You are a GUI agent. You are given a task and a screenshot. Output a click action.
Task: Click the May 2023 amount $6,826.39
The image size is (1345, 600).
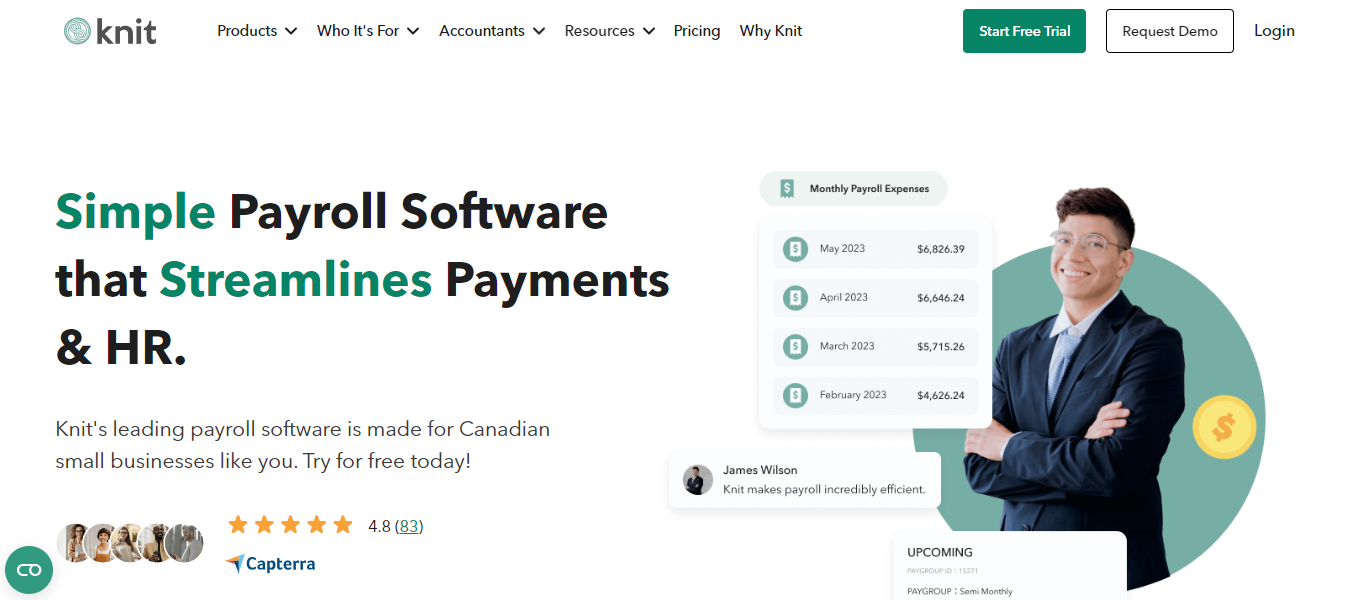tap(941, 249)
